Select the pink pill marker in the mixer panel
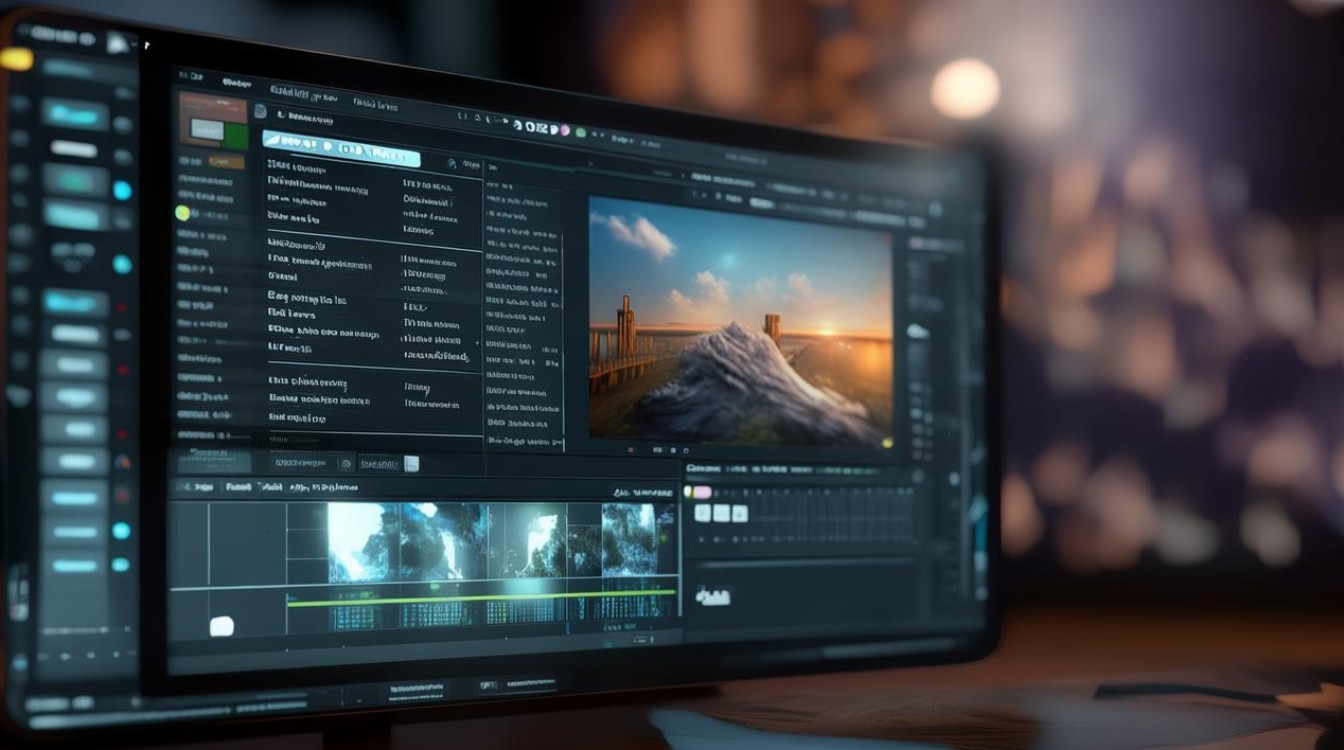 click(702, 492)
